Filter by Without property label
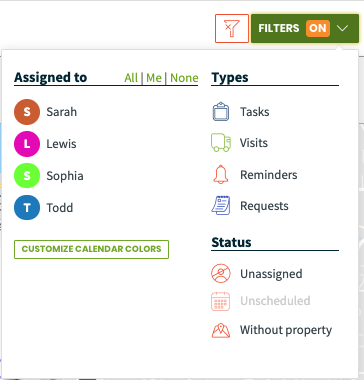 (286, 330)
